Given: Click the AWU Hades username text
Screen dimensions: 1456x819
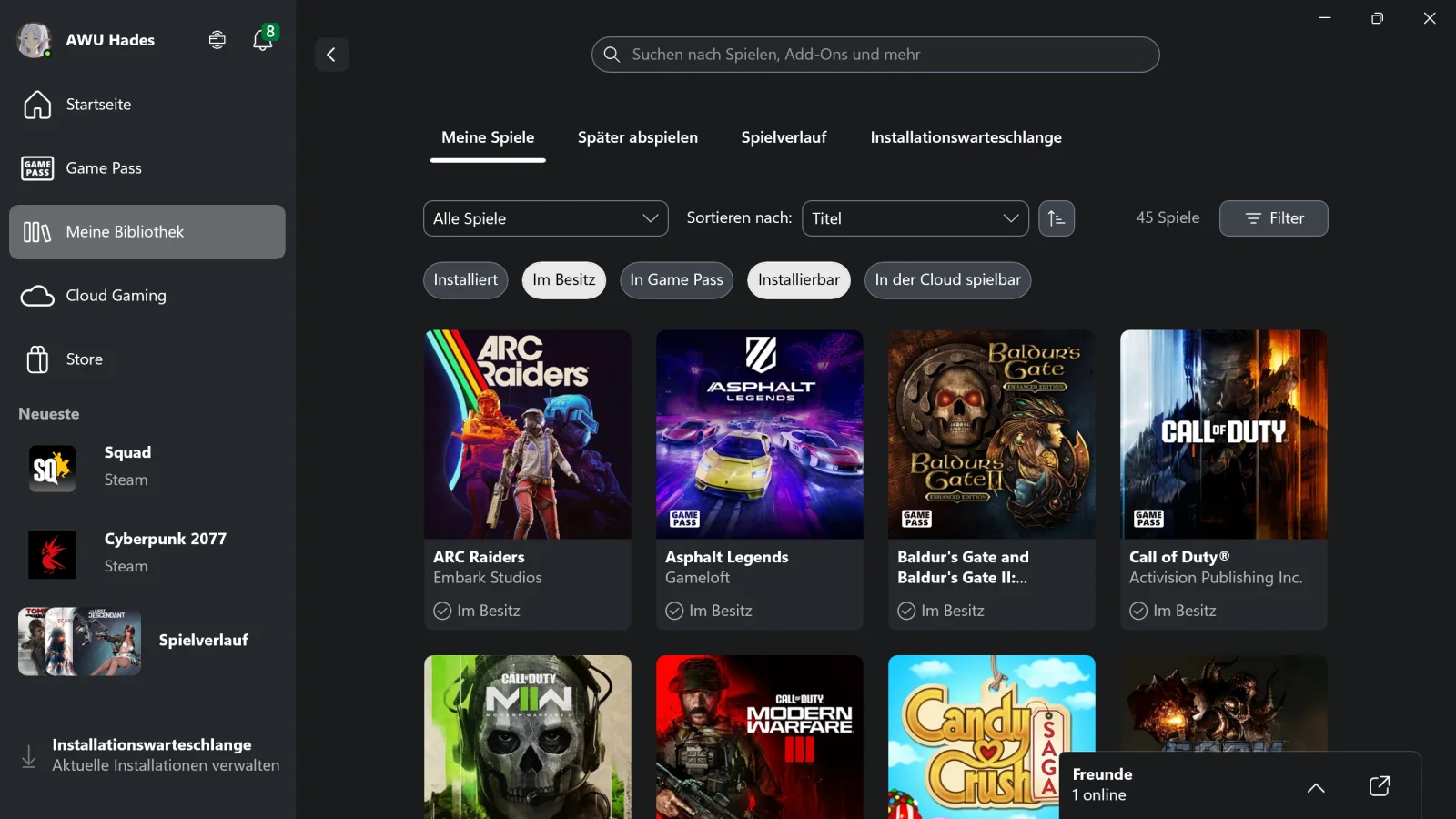Looking at the screenshot, I should 110,40.
